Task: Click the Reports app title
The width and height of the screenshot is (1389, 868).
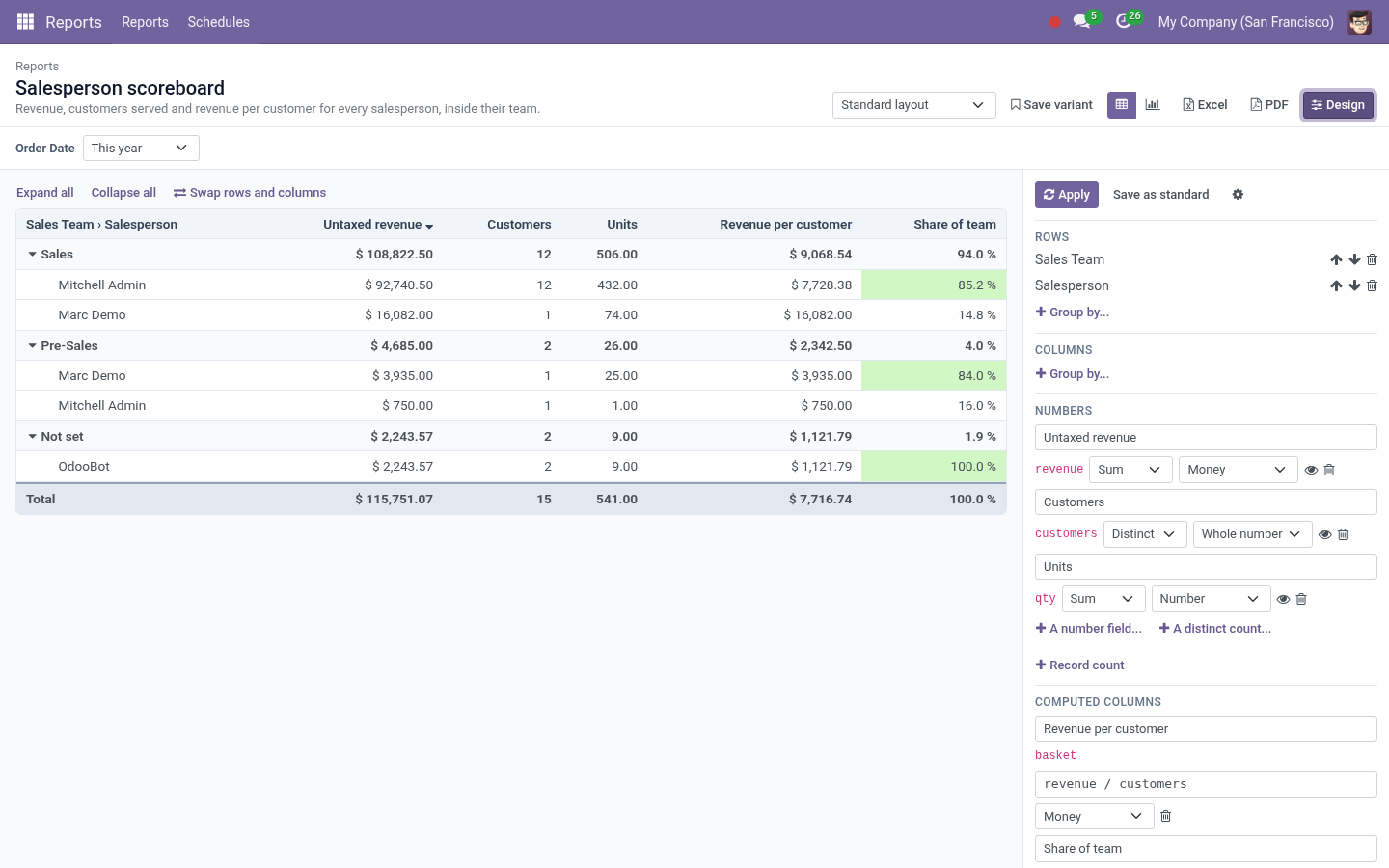Action: pos(73,22)
